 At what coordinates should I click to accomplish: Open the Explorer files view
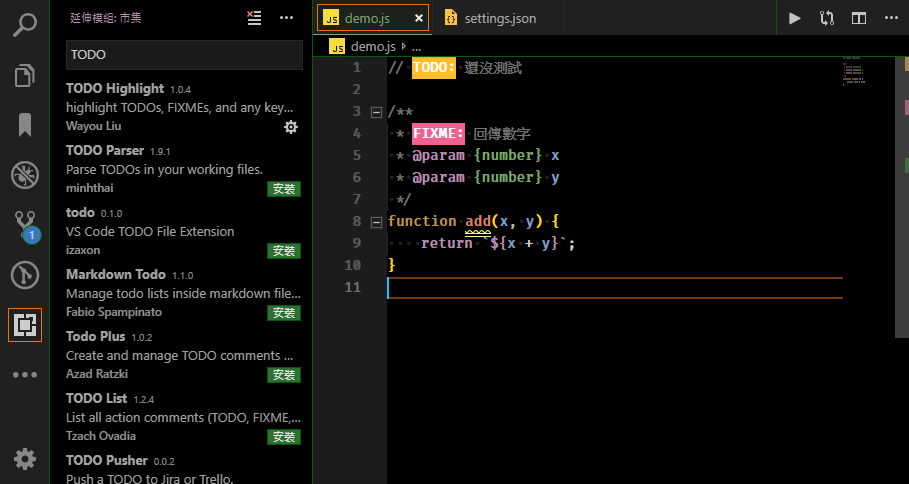[x=25, y=75]
